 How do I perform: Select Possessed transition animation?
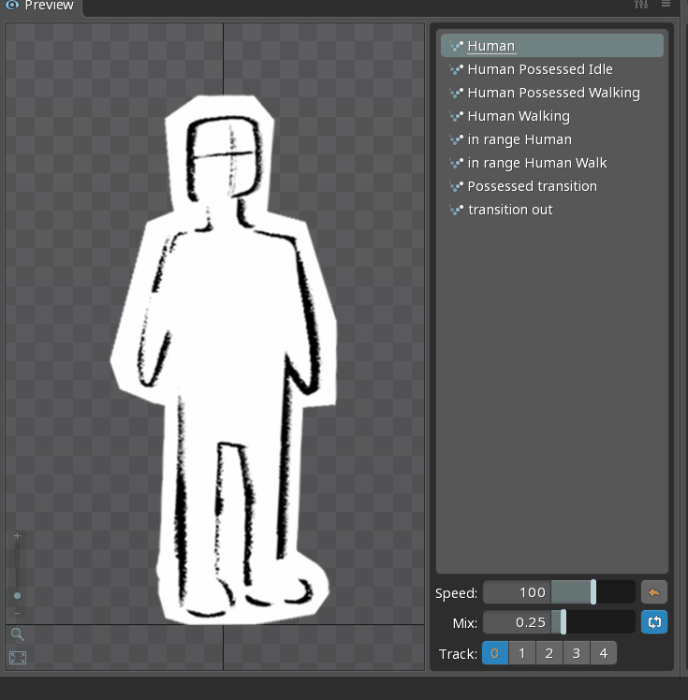552,186
